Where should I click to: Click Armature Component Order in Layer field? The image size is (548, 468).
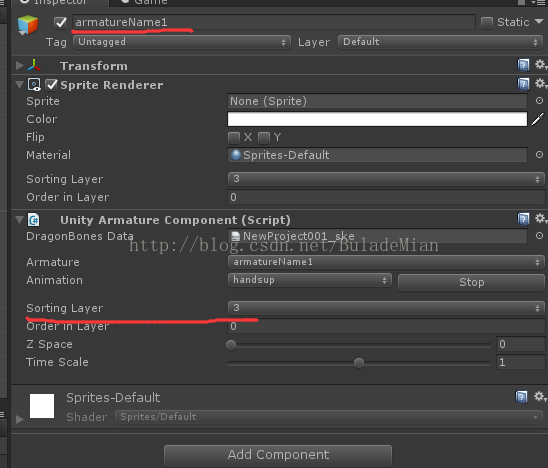point(386,326)
